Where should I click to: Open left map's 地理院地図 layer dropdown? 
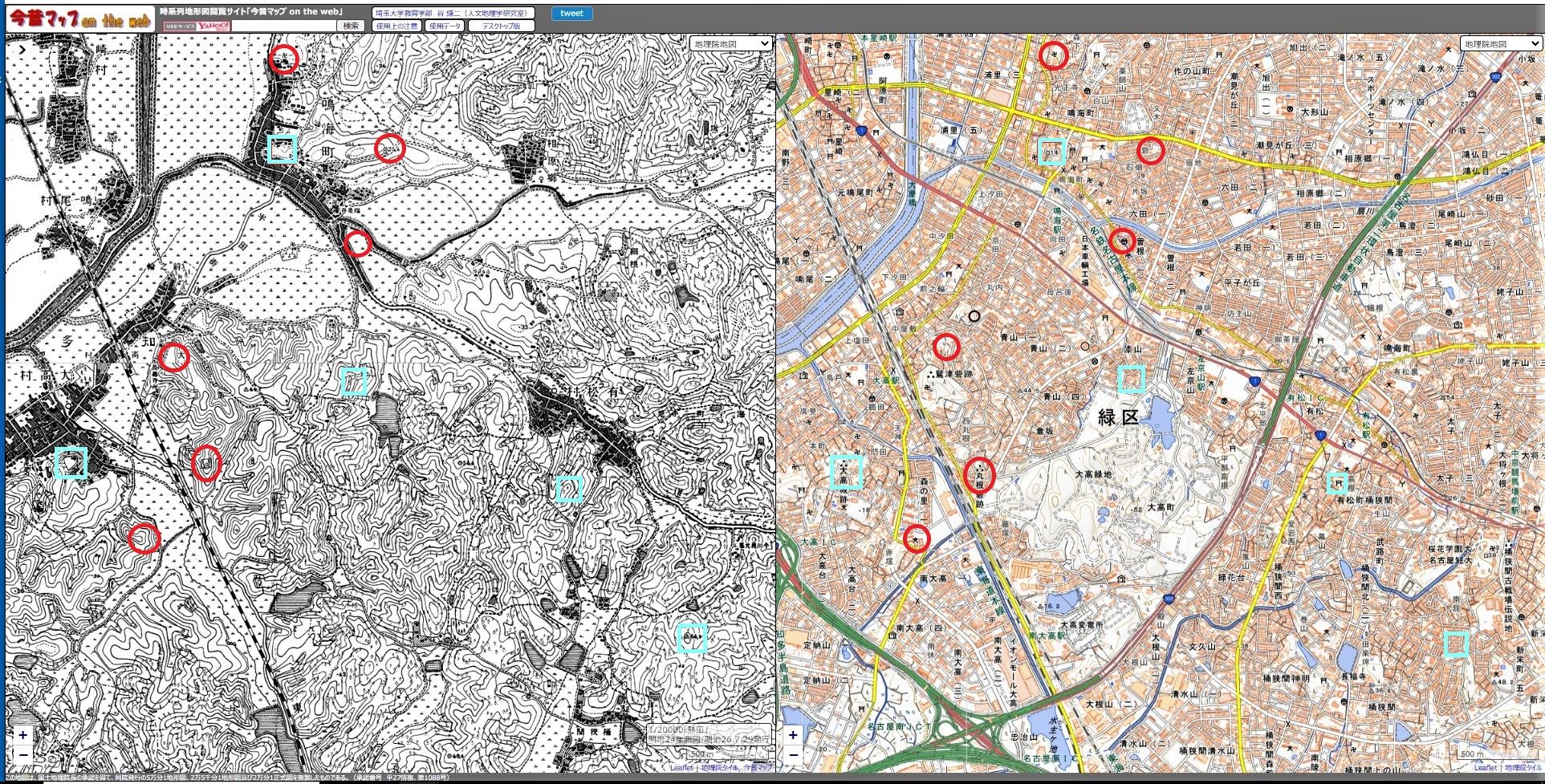click(x=730, y=44)
